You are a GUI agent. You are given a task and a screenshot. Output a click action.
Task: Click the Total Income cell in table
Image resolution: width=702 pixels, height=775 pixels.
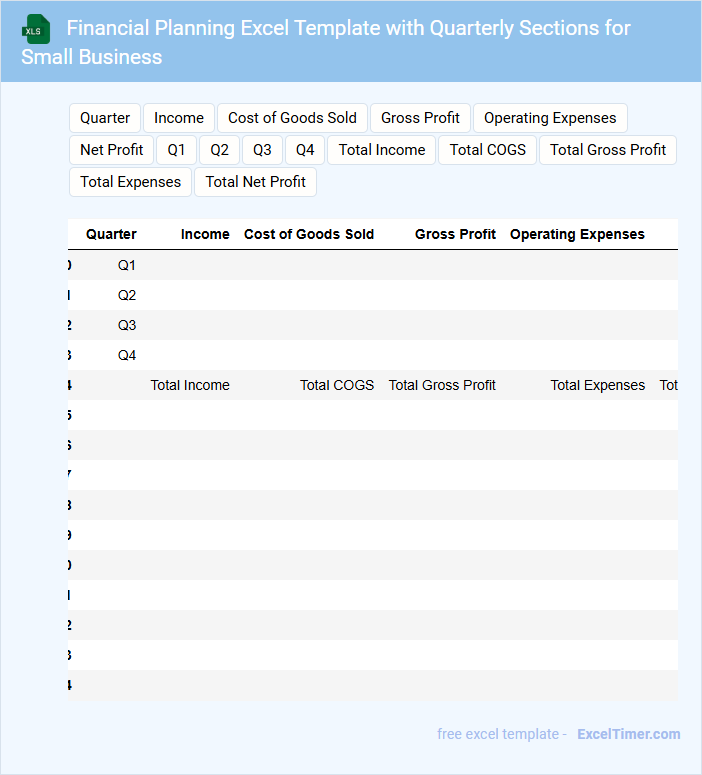click(190, 385)
